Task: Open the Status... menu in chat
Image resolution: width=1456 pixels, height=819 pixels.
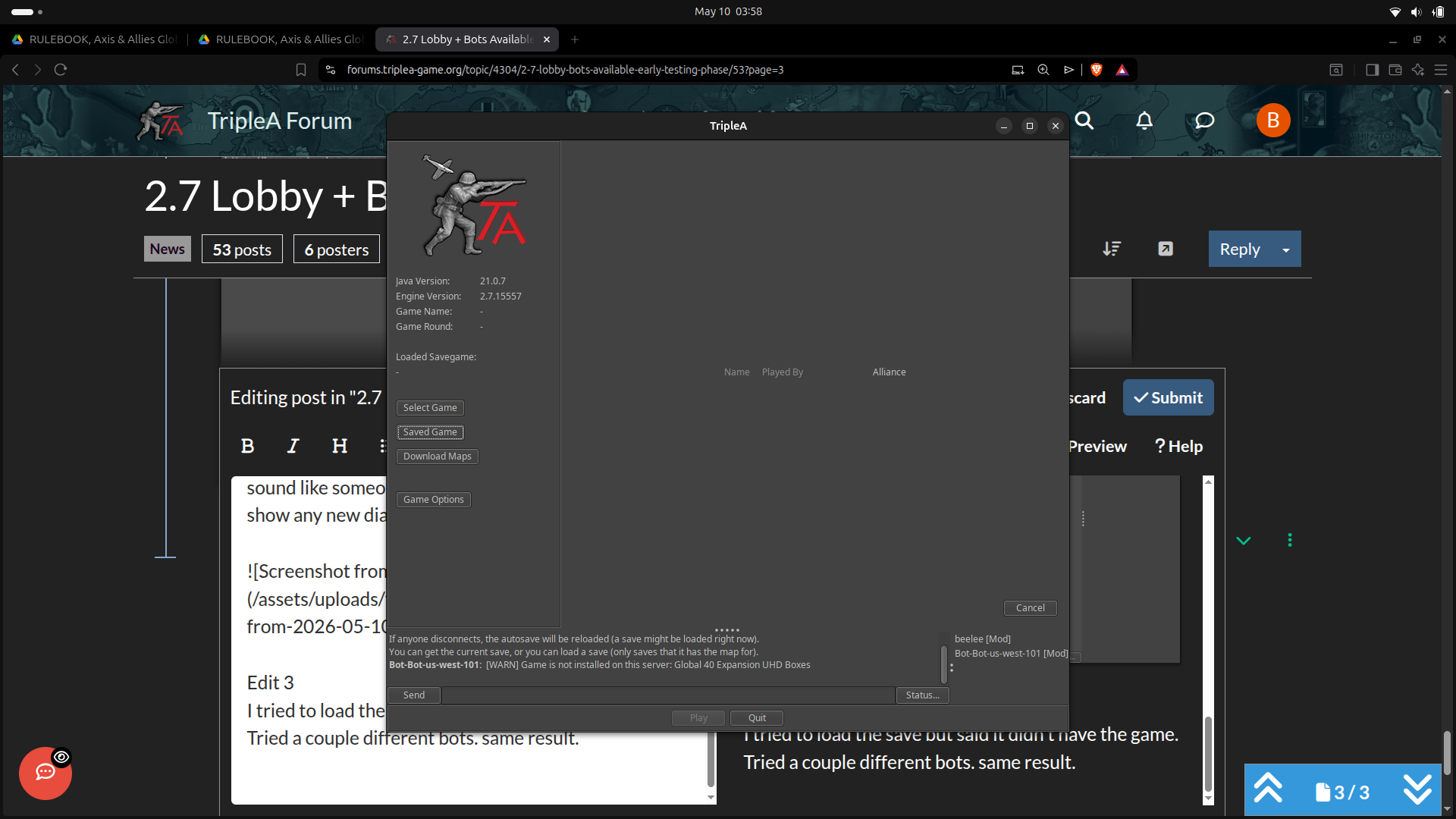Action: click(923, 695)
